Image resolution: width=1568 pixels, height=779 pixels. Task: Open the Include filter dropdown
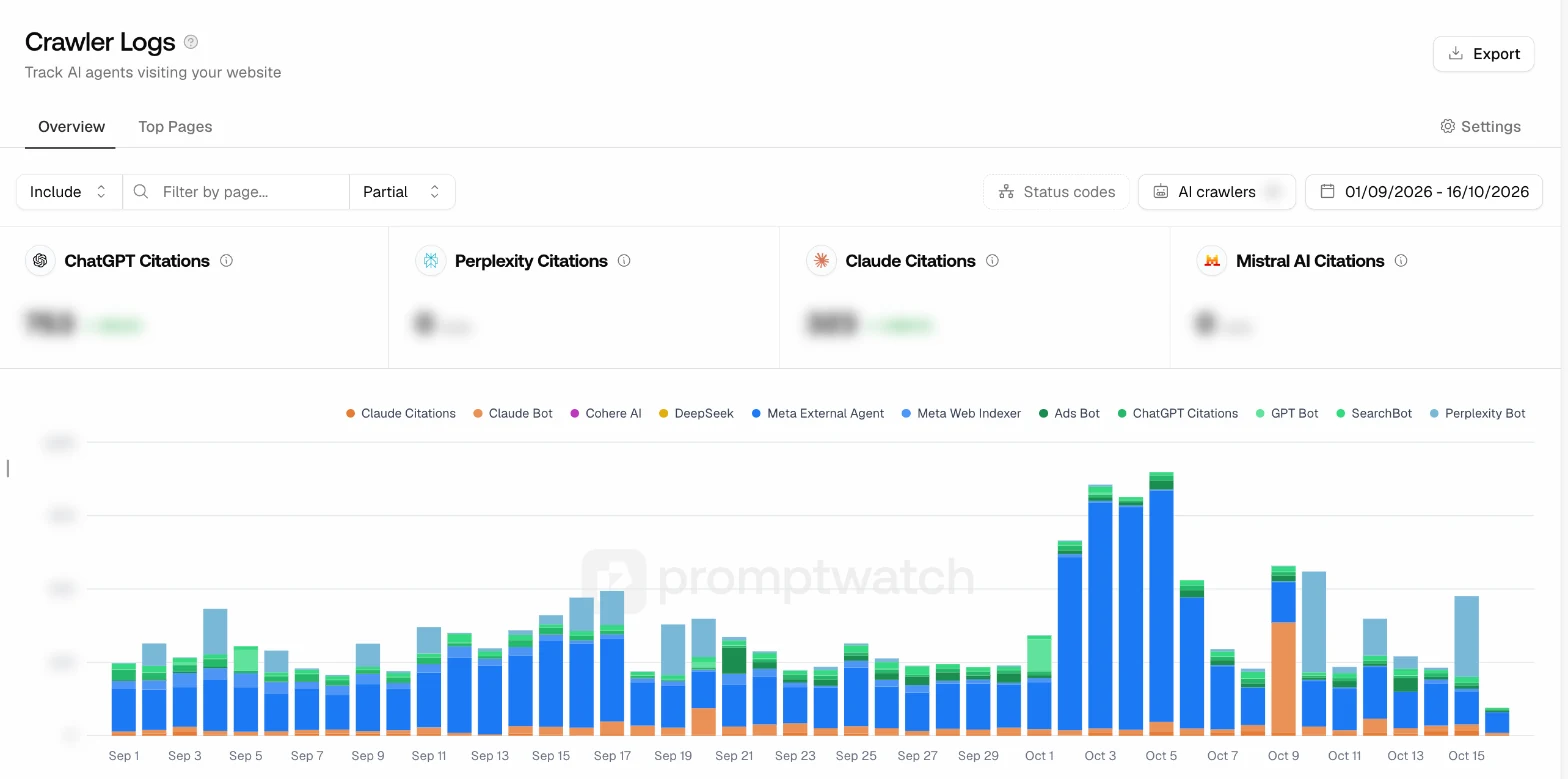pos(69,192)
